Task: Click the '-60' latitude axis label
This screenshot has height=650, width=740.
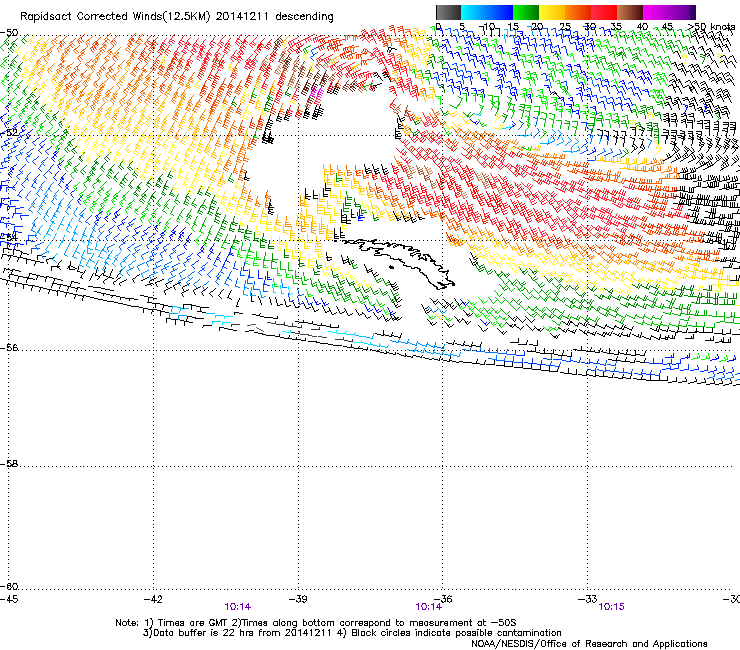Action: pyautogui.click(x=9, y=586)
